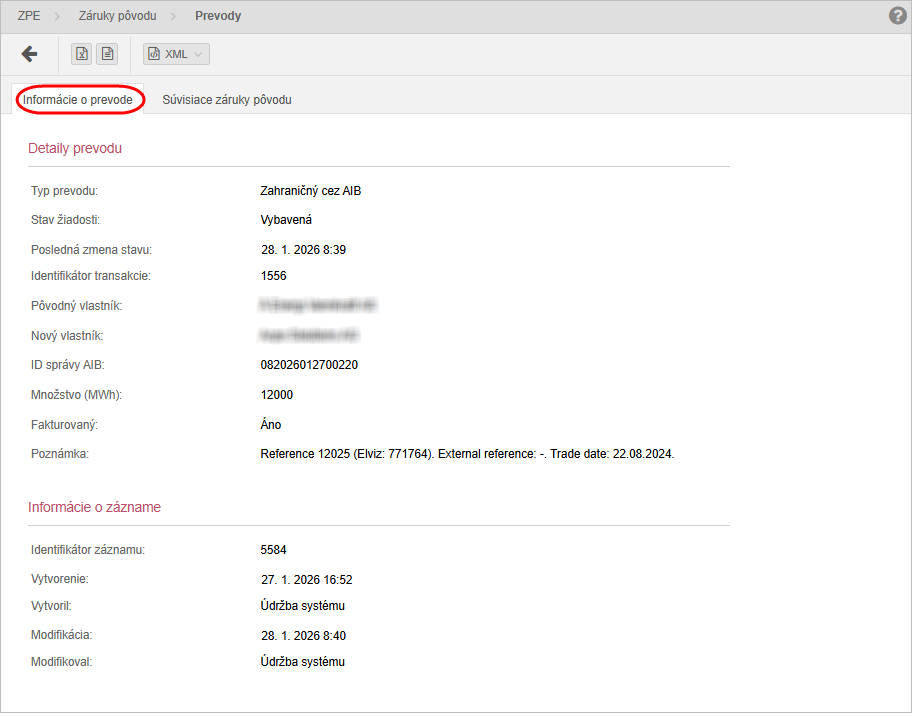Image resolution: width=912 pixels, height=717 pixels.
Task: Click the document export icon
Action: [x=108, y=54]
